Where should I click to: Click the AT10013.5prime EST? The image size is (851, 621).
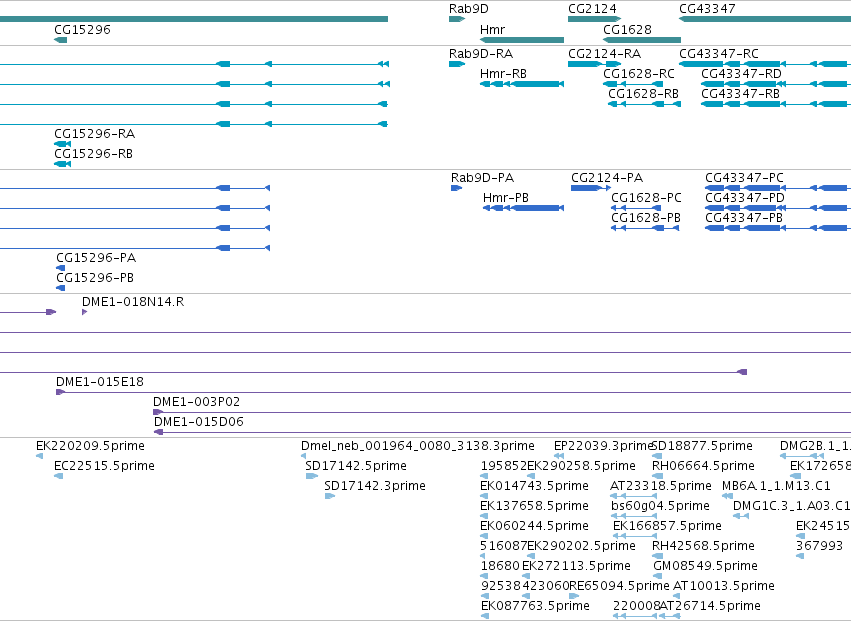(676, 596)
